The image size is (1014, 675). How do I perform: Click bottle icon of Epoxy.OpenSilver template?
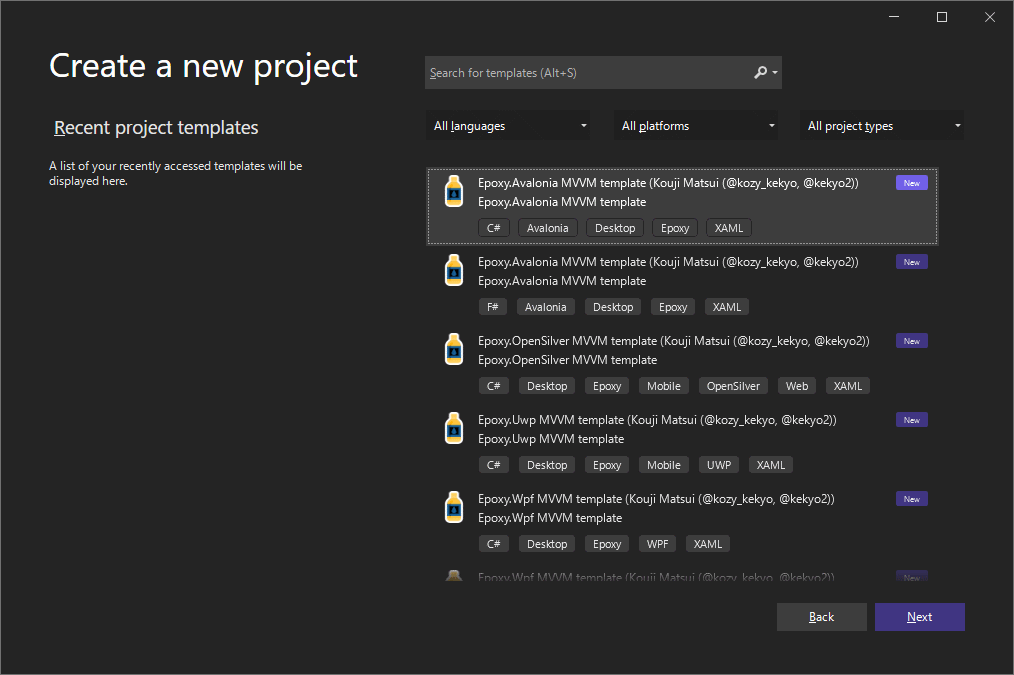(454, 349)
